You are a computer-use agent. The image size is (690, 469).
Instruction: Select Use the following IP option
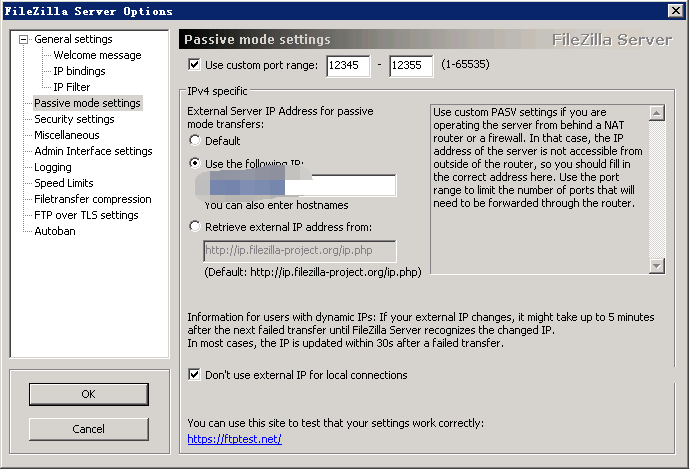[x=195, y=163]
